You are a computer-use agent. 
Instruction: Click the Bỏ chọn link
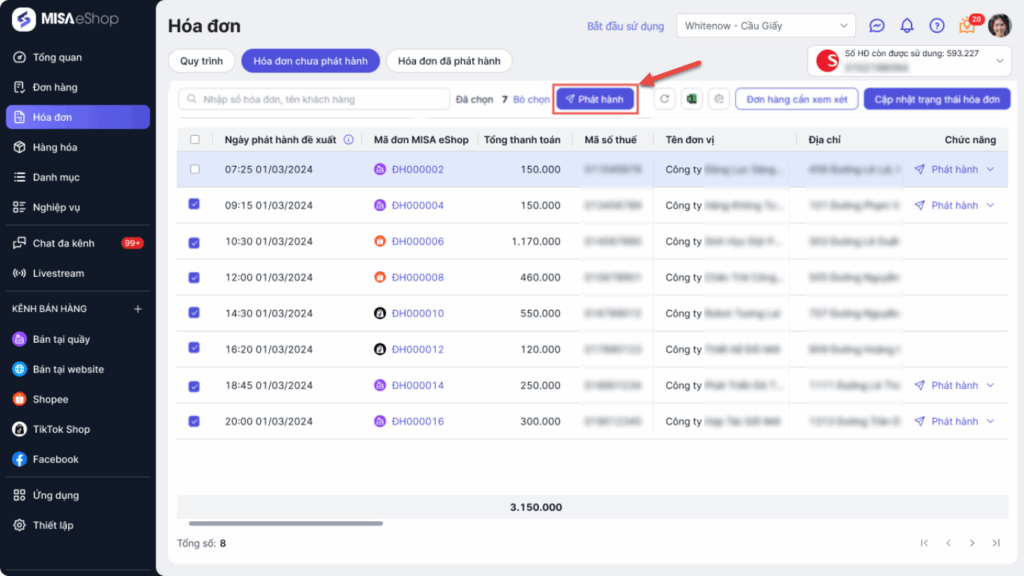[532, 99]
